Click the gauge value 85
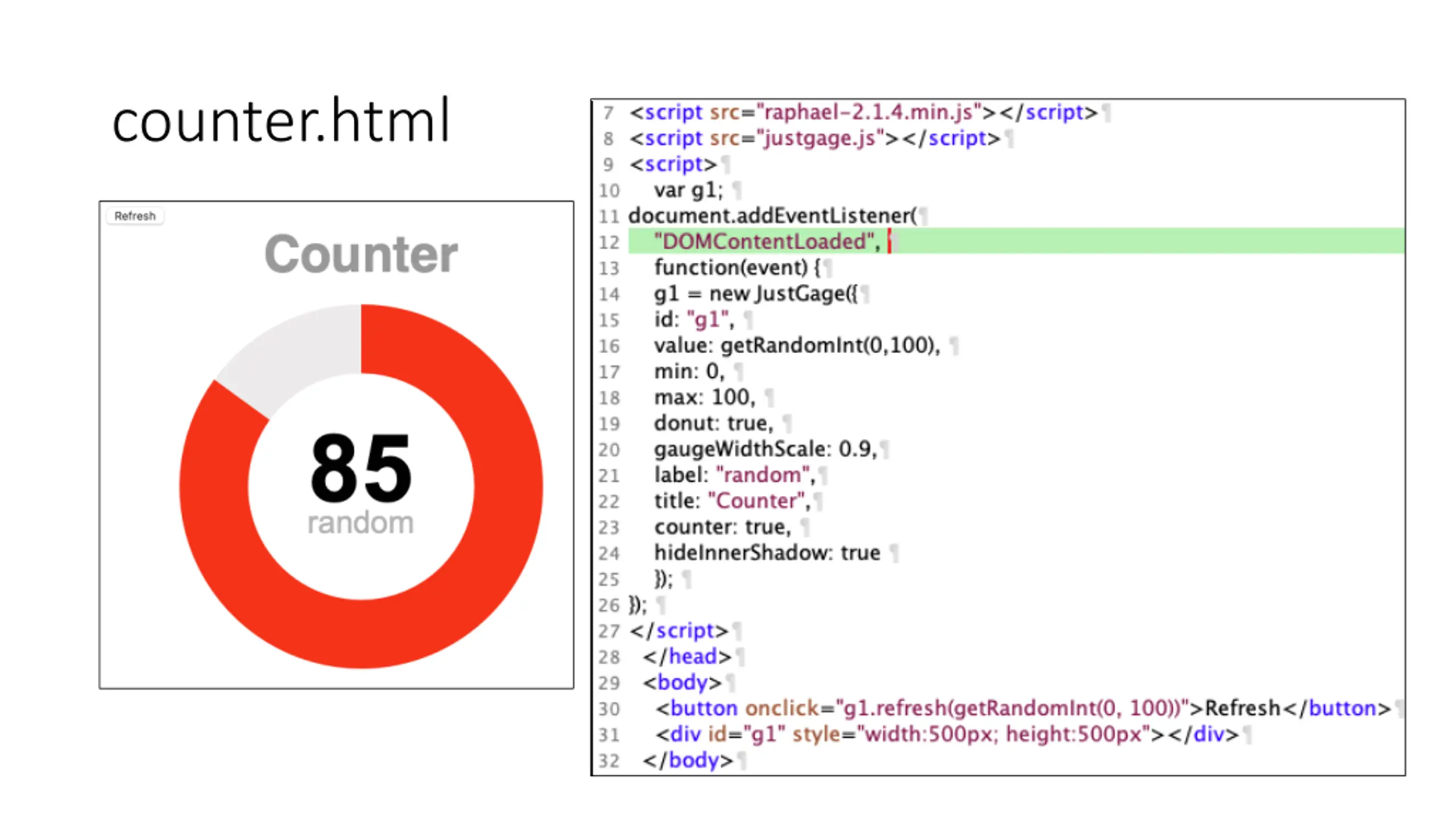Screen dimensions: 1456x819 click(361, 468)
